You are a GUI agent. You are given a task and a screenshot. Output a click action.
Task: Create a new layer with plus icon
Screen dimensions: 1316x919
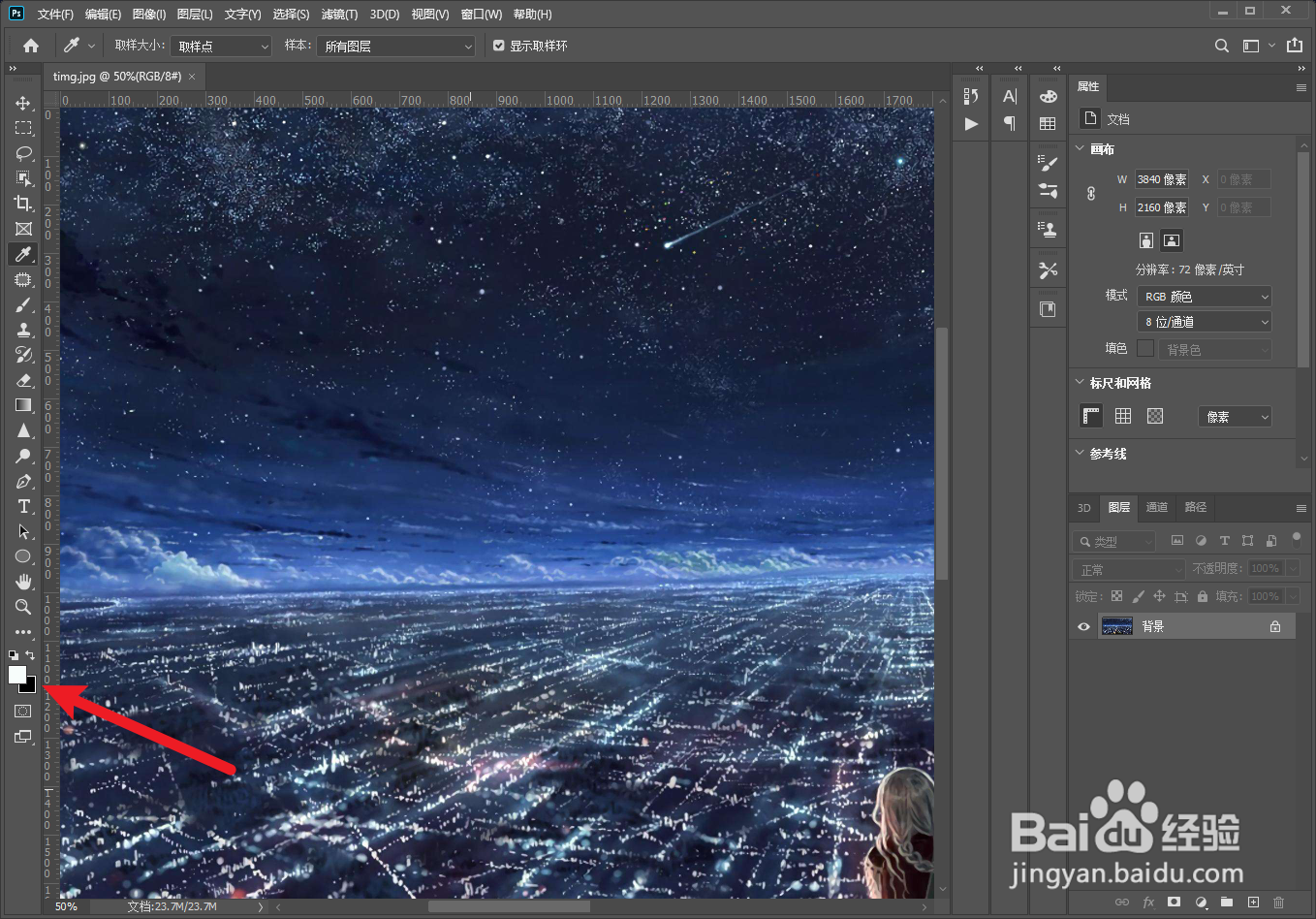(x=1253, y=902)
